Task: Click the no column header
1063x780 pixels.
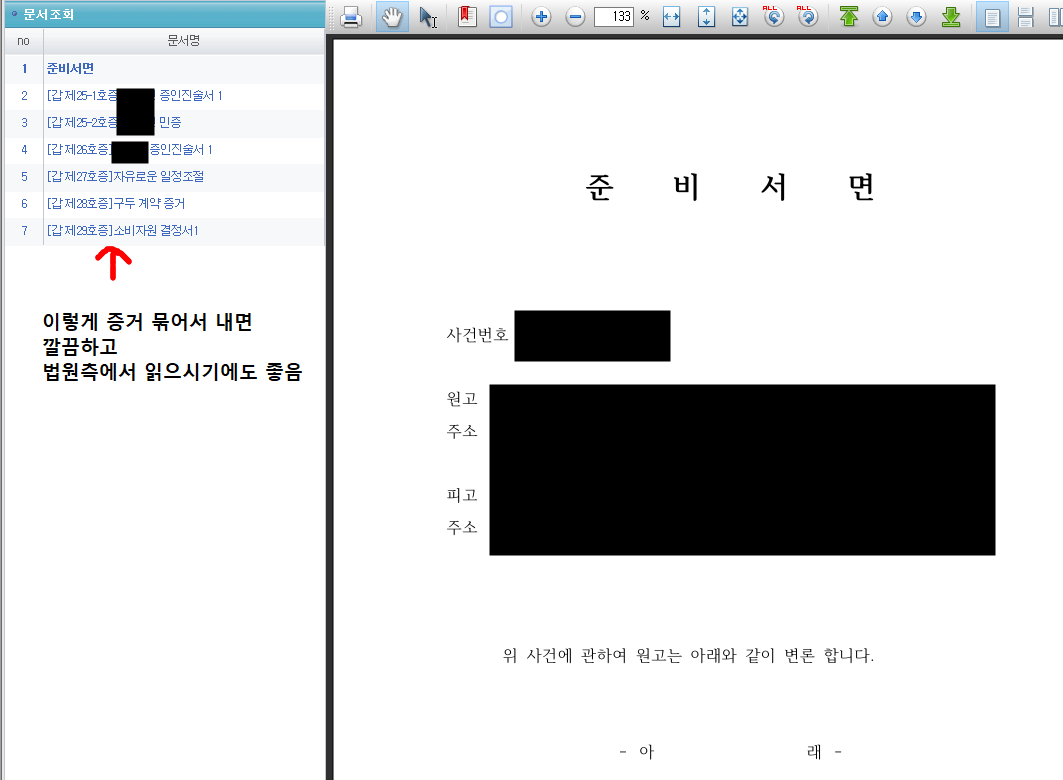Action: click(24, 41)
